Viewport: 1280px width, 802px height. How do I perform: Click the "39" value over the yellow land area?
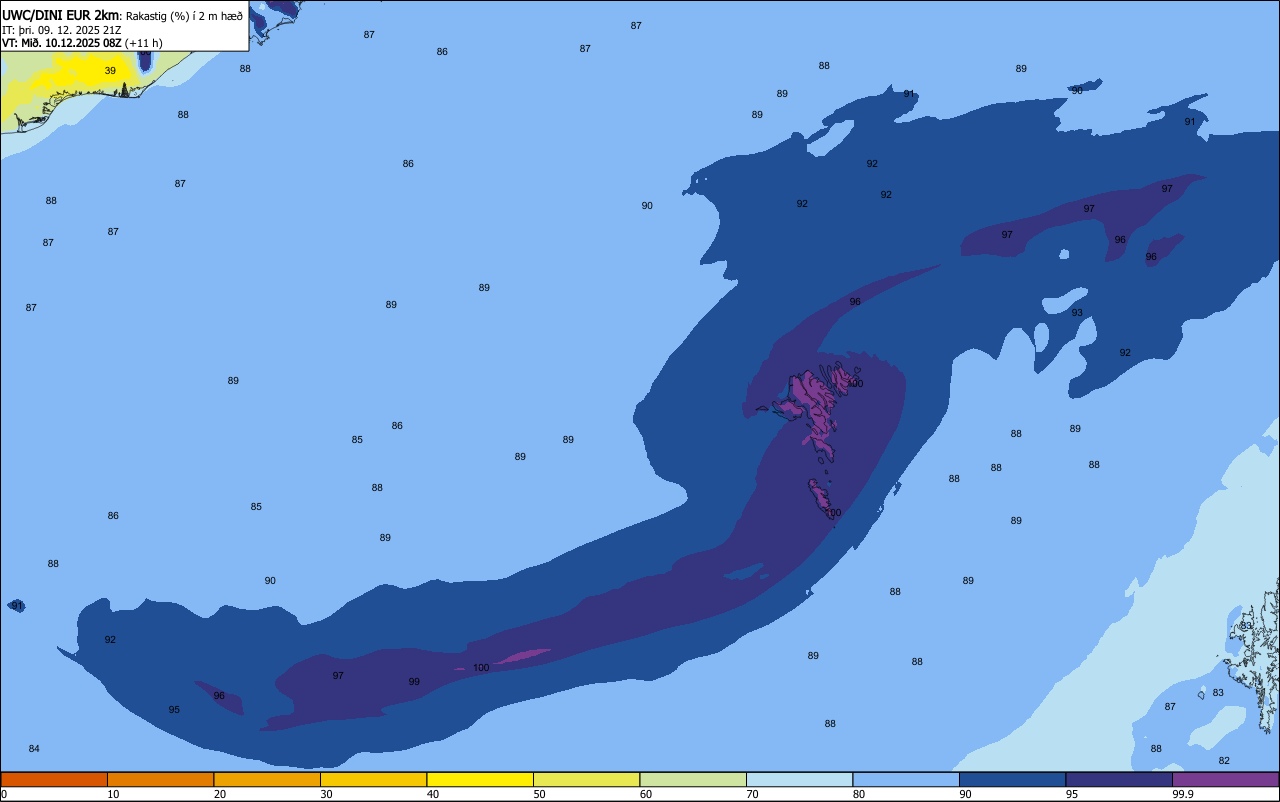tap(110, 71)
